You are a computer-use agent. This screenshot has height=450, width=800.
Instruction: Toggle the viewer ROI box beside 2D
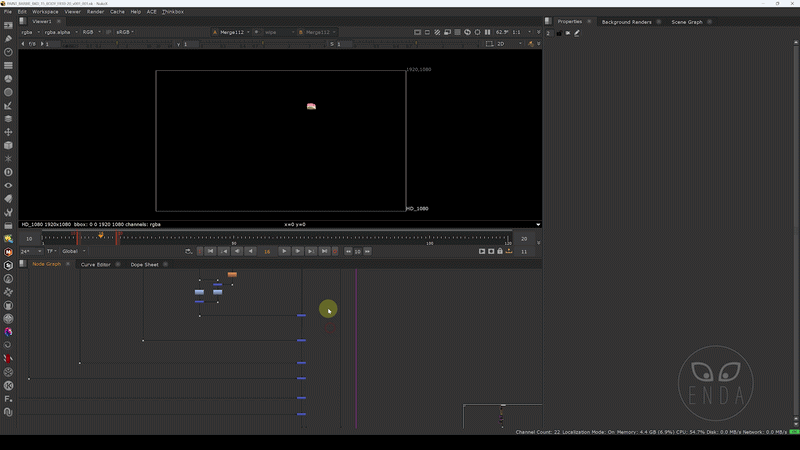point(489,44)
